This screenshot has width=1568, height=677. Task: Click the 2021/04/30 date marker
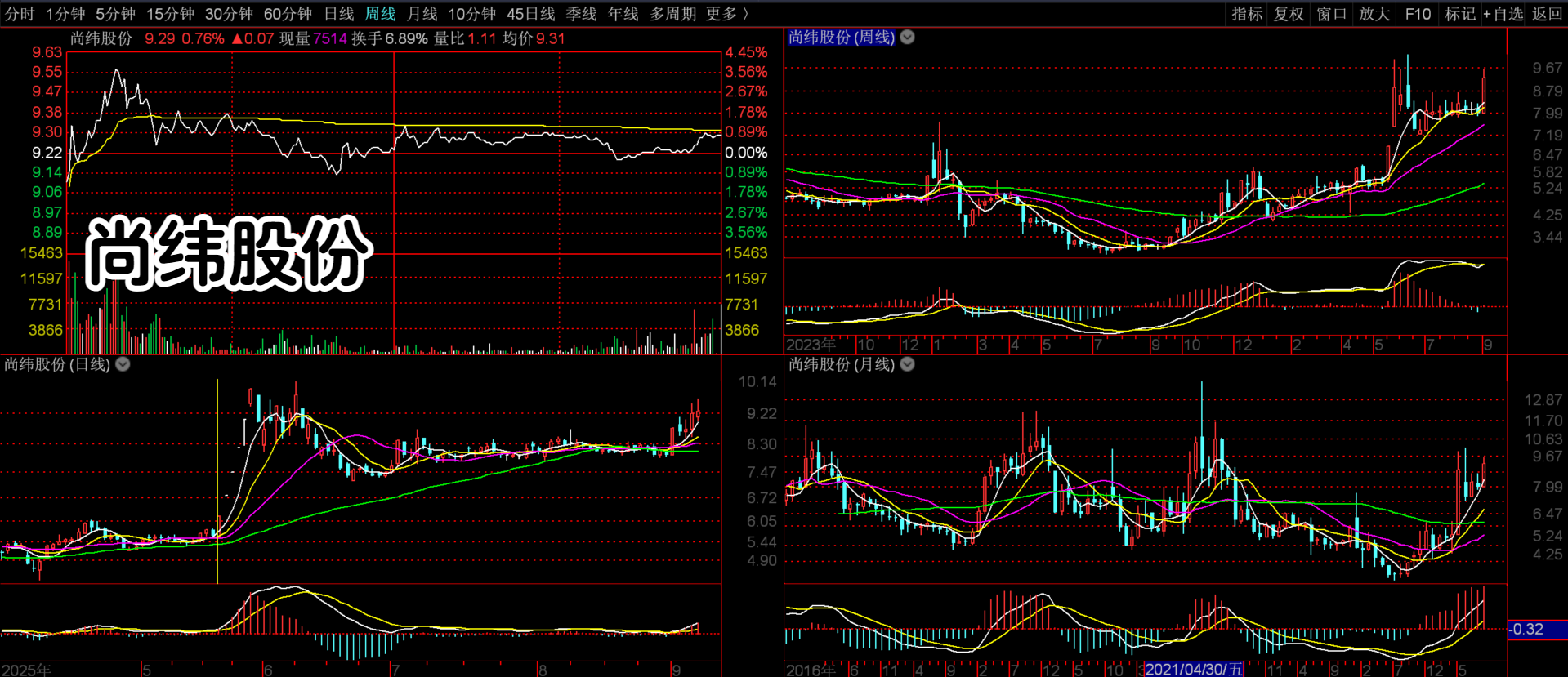(1193, 669)
